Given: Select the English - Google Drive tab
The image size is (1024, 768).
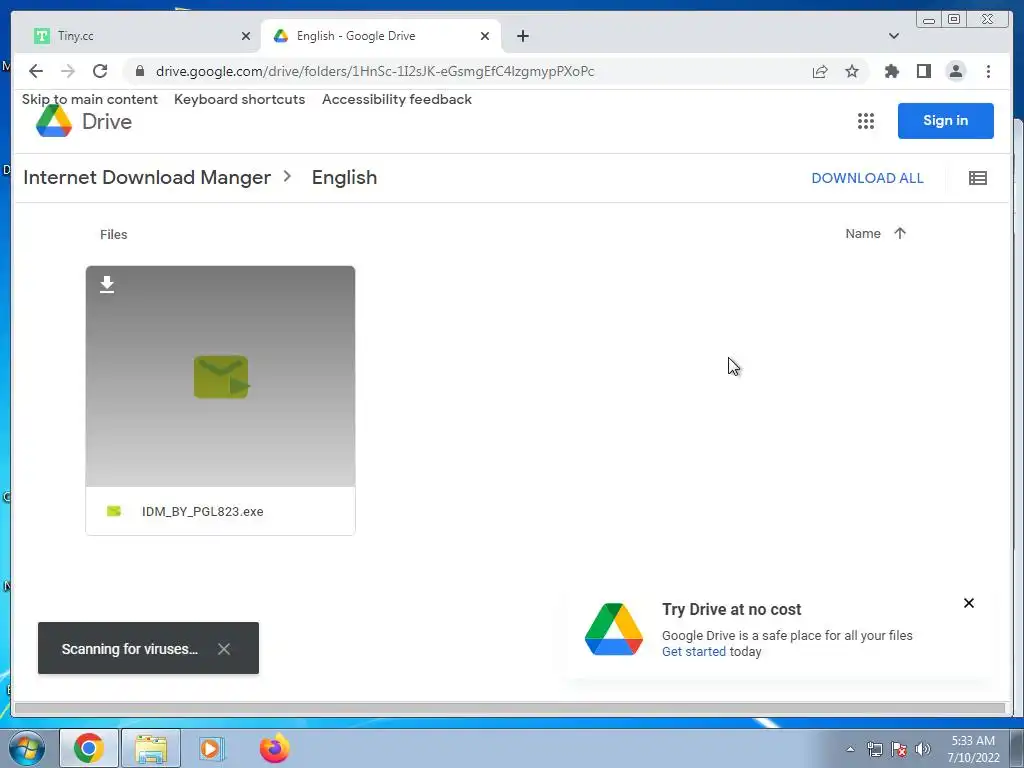Looking at the screenshot, I should (x=380, y=36).
